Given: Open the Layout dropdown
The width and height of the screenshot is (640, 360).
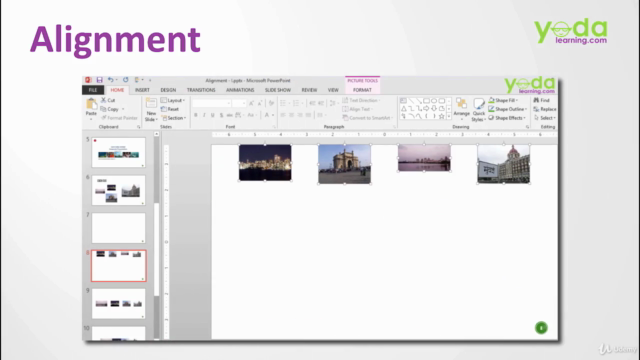Looking at the screenshot, I should pos(173,100).
